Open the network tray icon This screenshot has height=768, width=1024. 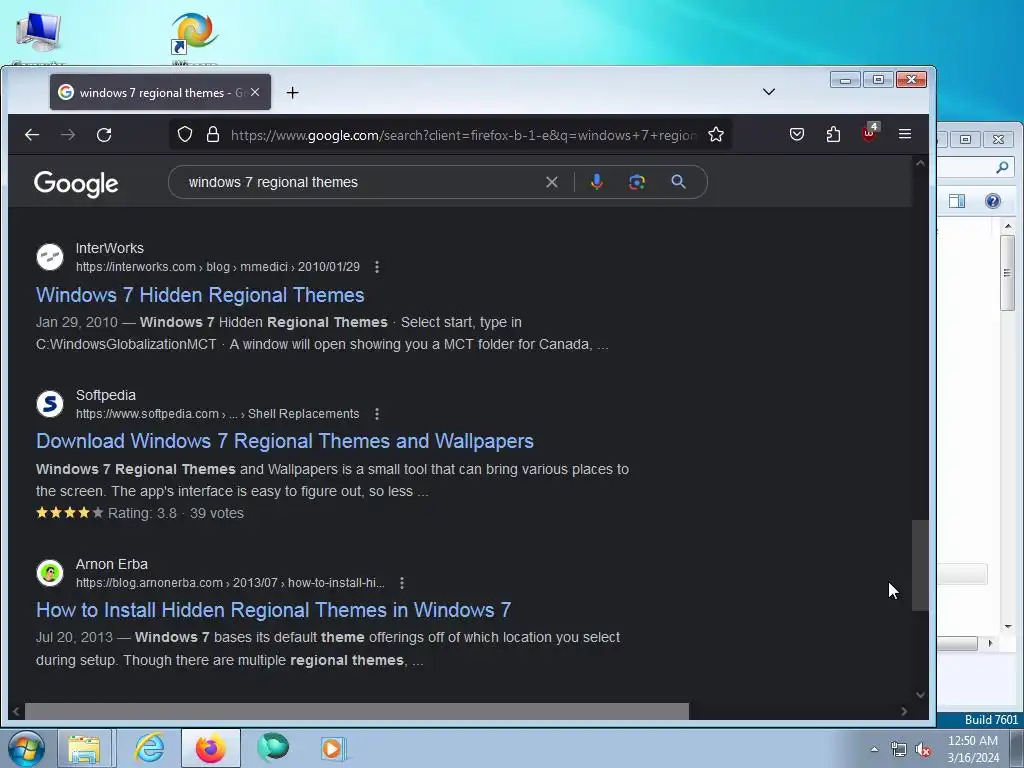click(899, 750)
